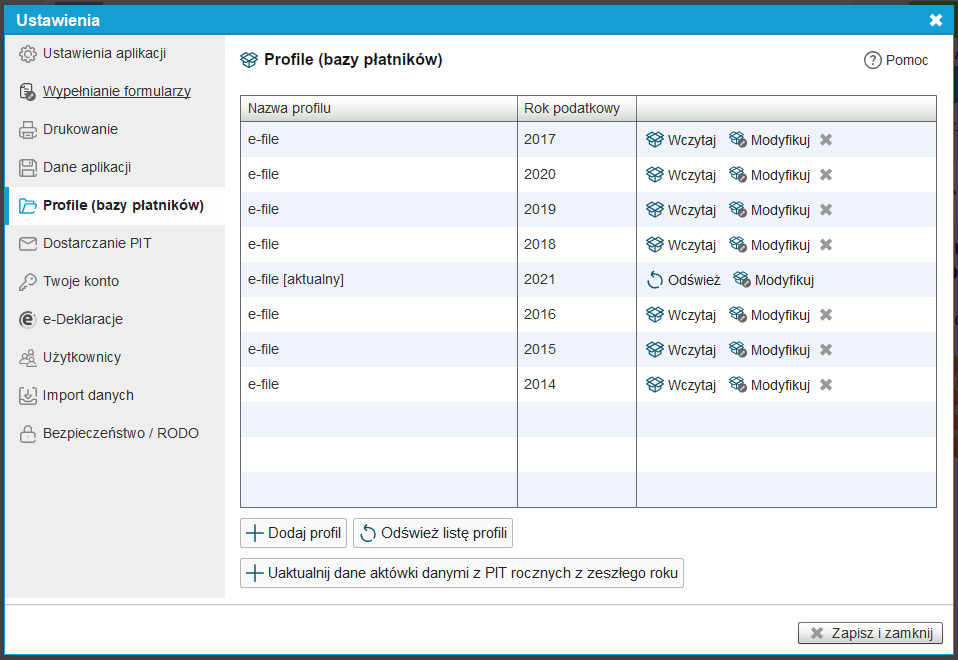This screenshot has width=958, height=660.
Task: Click Odśwież listę profili button
Action: [x=433, y=533]
